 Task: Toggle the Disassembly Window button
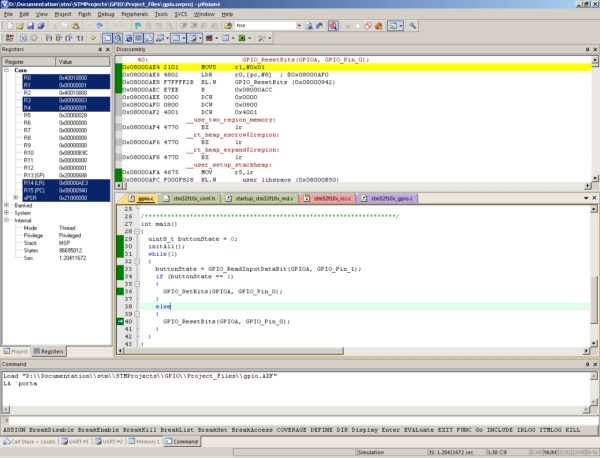point(118,38)
